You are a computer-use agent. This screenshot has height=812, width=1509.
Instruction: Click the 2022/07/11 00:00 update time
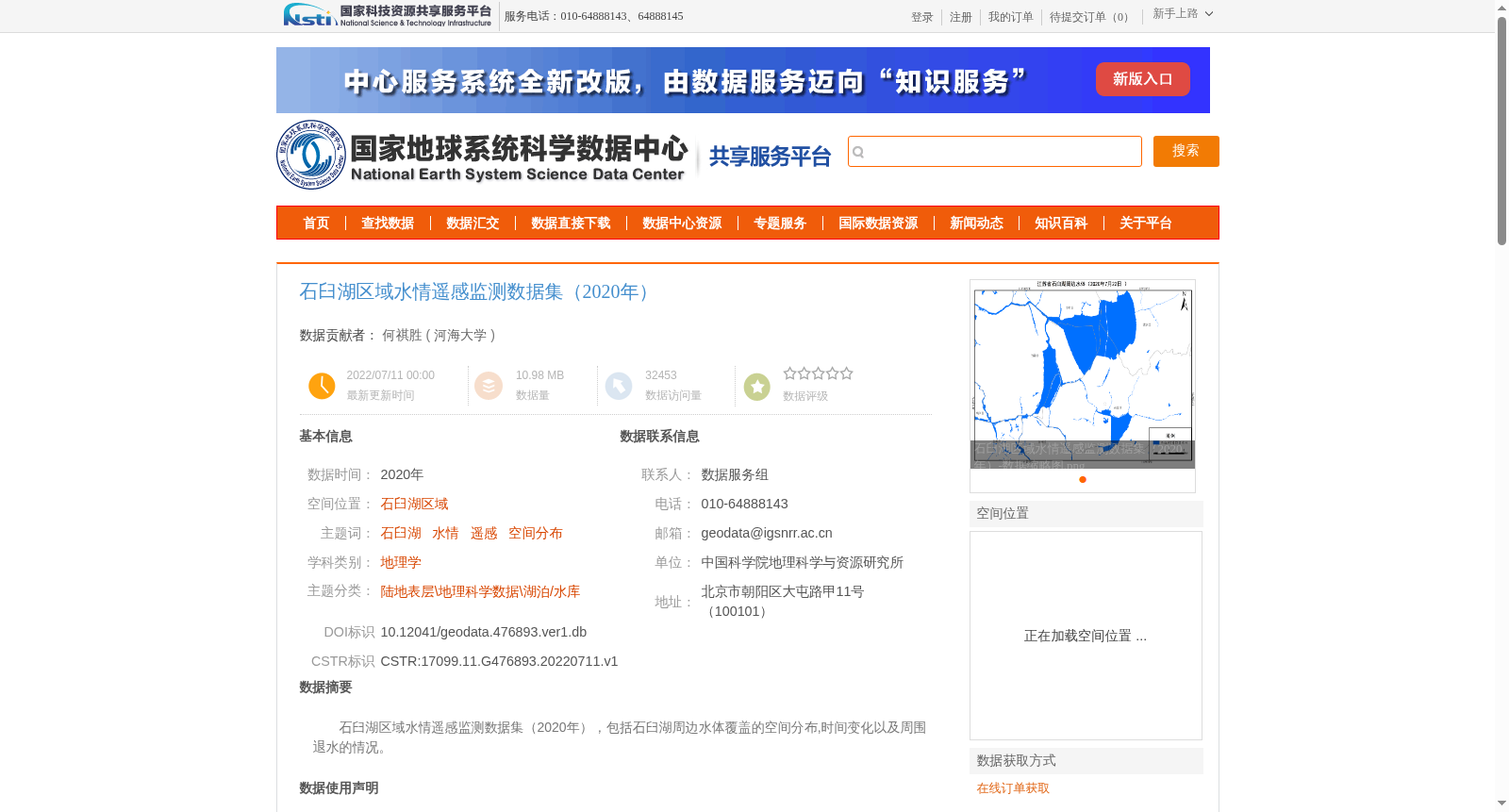tap(390, 375)
